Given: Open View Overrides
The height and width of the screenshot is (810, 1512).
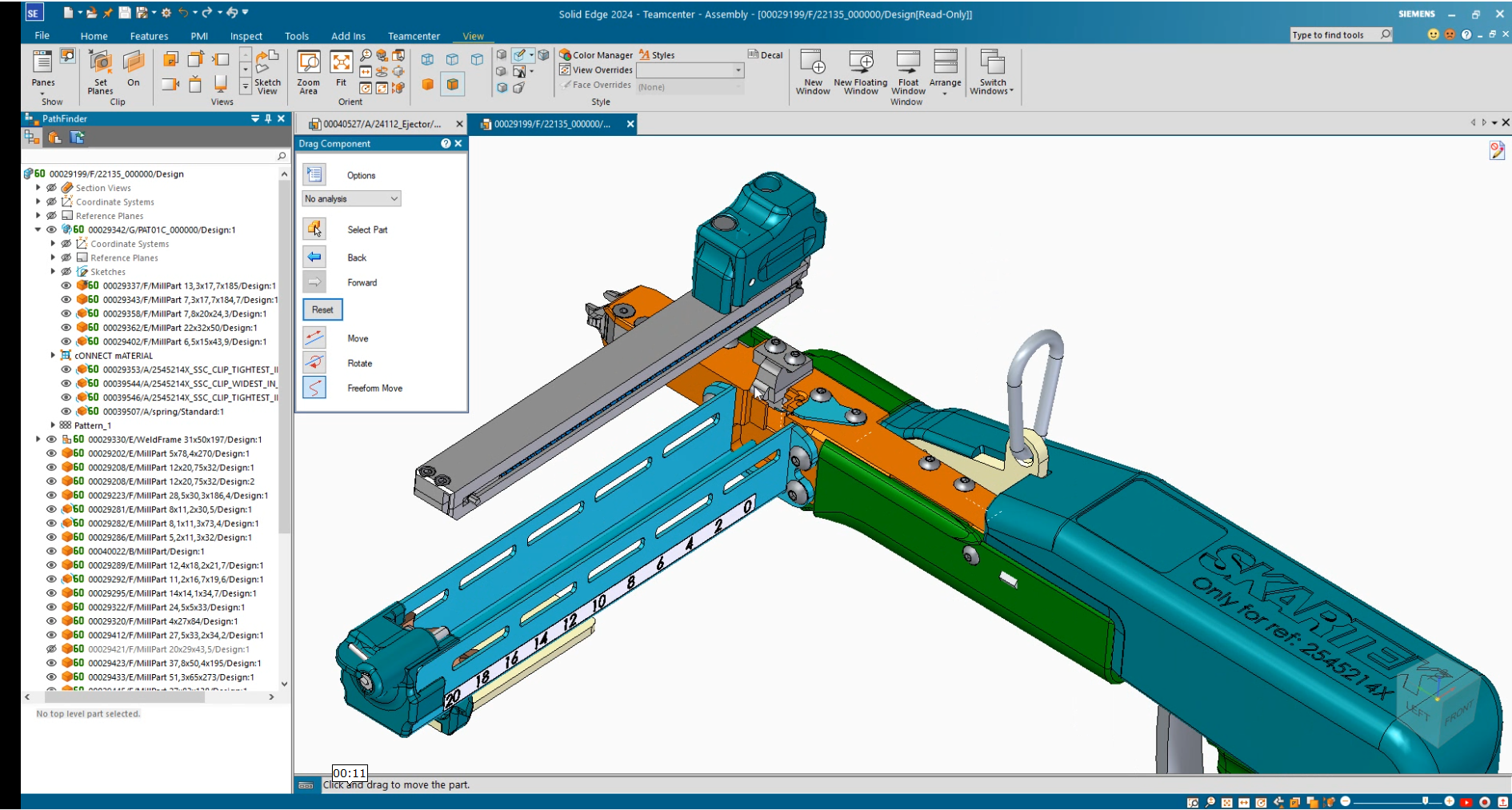Looking at the screenshot, I should pyautogui.click(x=596, y=70).
